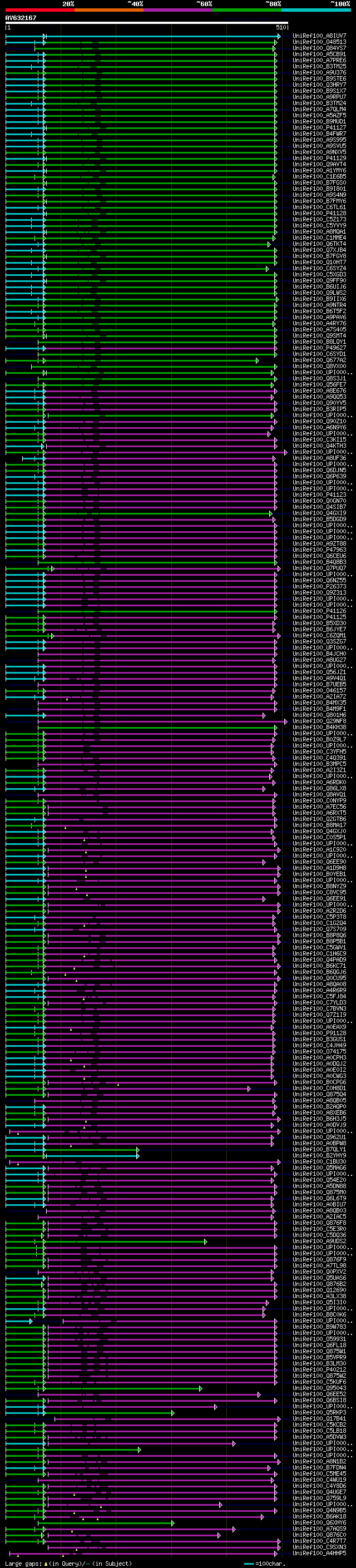Select the UniRef100_B8NYZ9 label

[319, 886]
